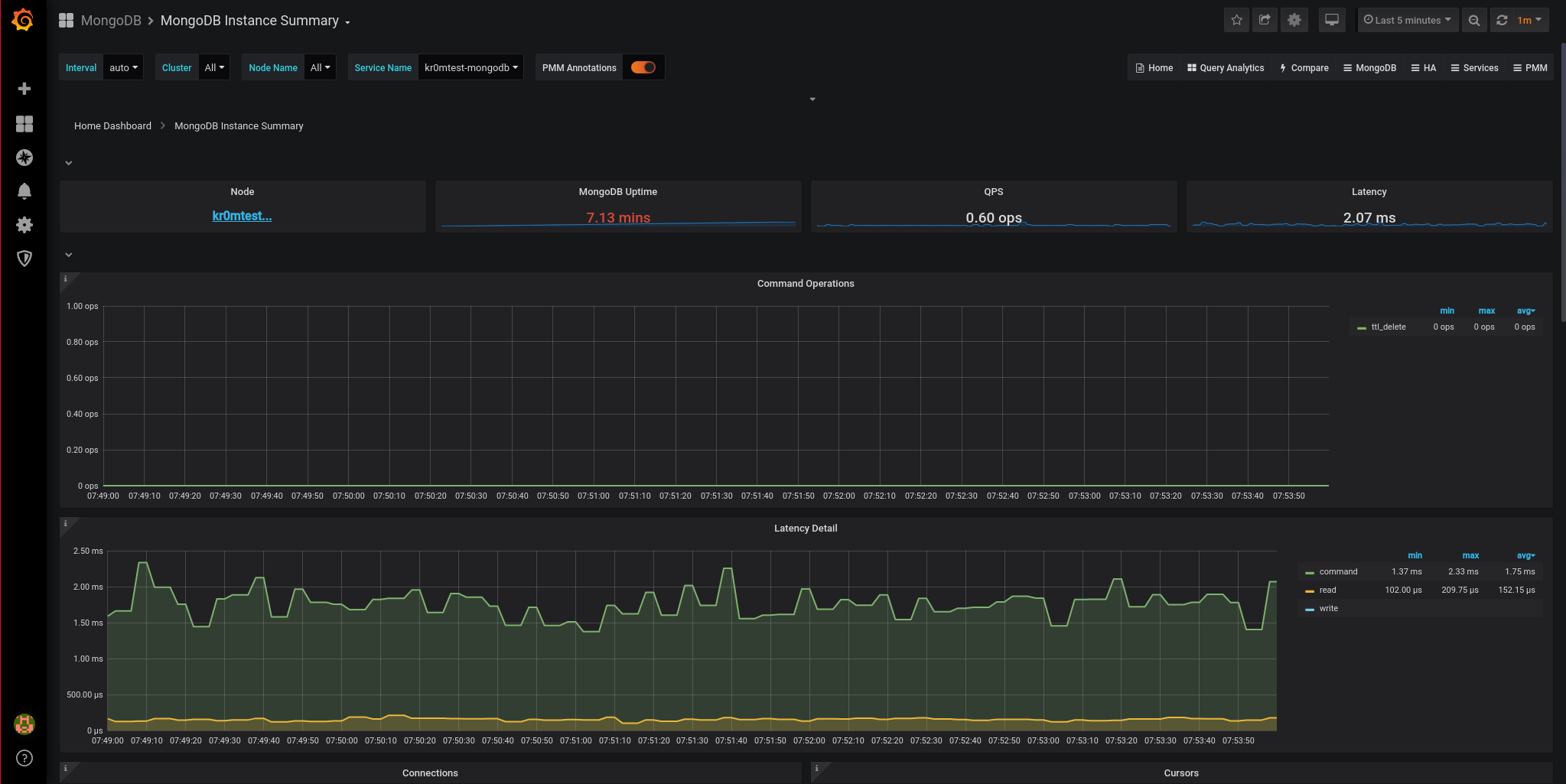Open the Explore compass icon
This screenshot has height=784, width=1566.
coord(24,158)
